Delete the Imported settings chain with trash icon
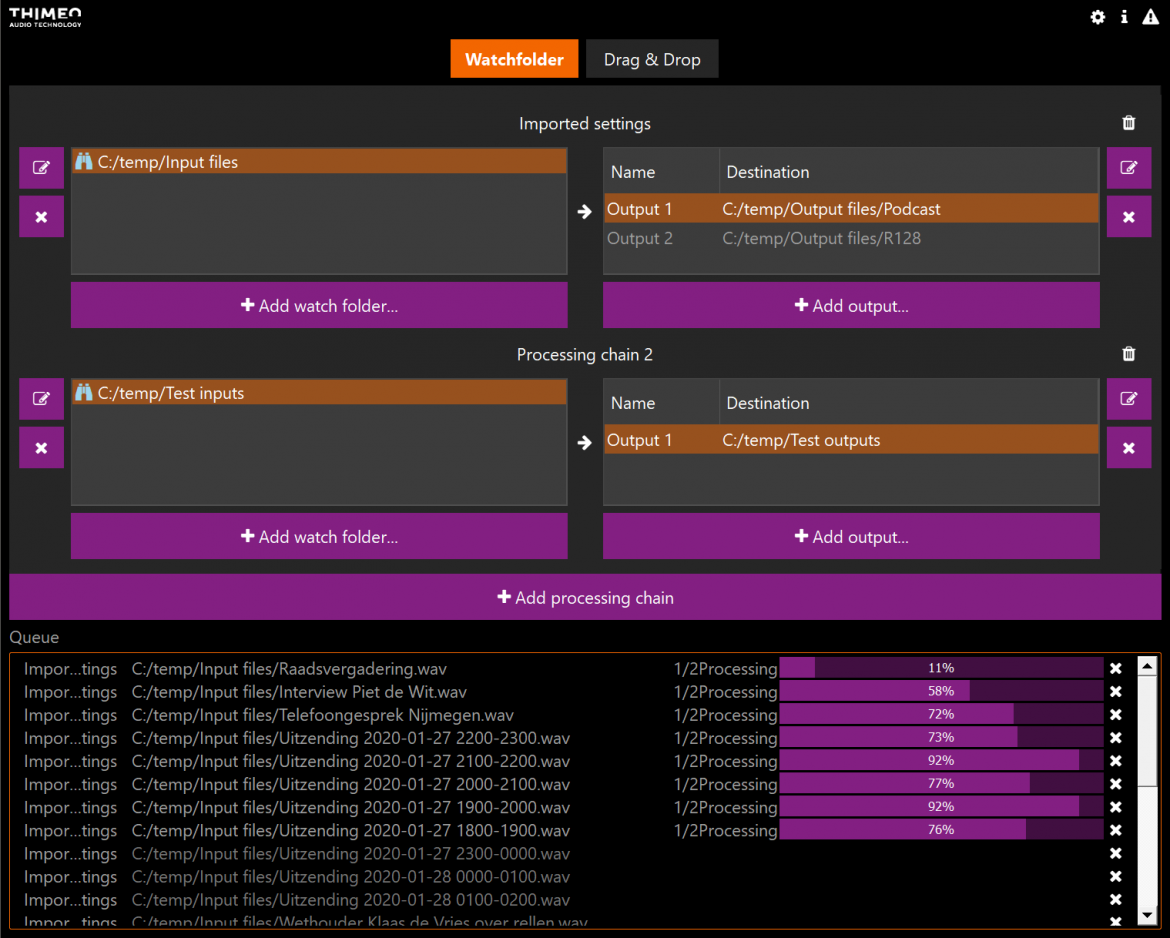Screen dimensions: 1170x938 pos(1129,123)
